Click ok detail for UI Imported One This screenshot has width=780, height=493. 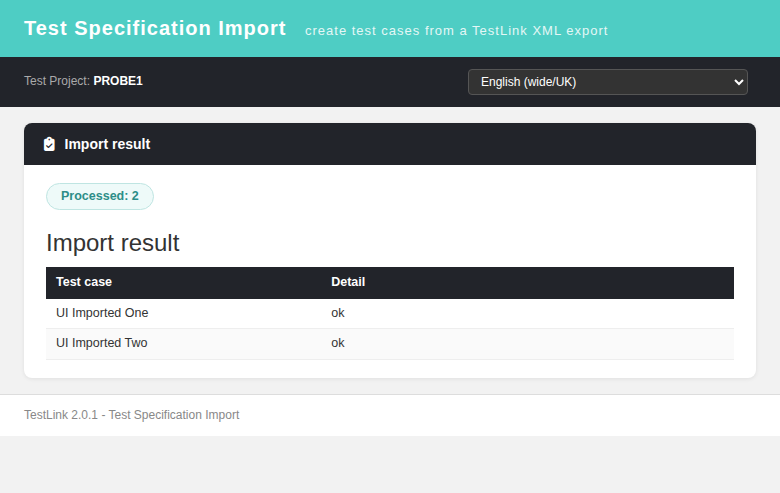click(338, 313)
